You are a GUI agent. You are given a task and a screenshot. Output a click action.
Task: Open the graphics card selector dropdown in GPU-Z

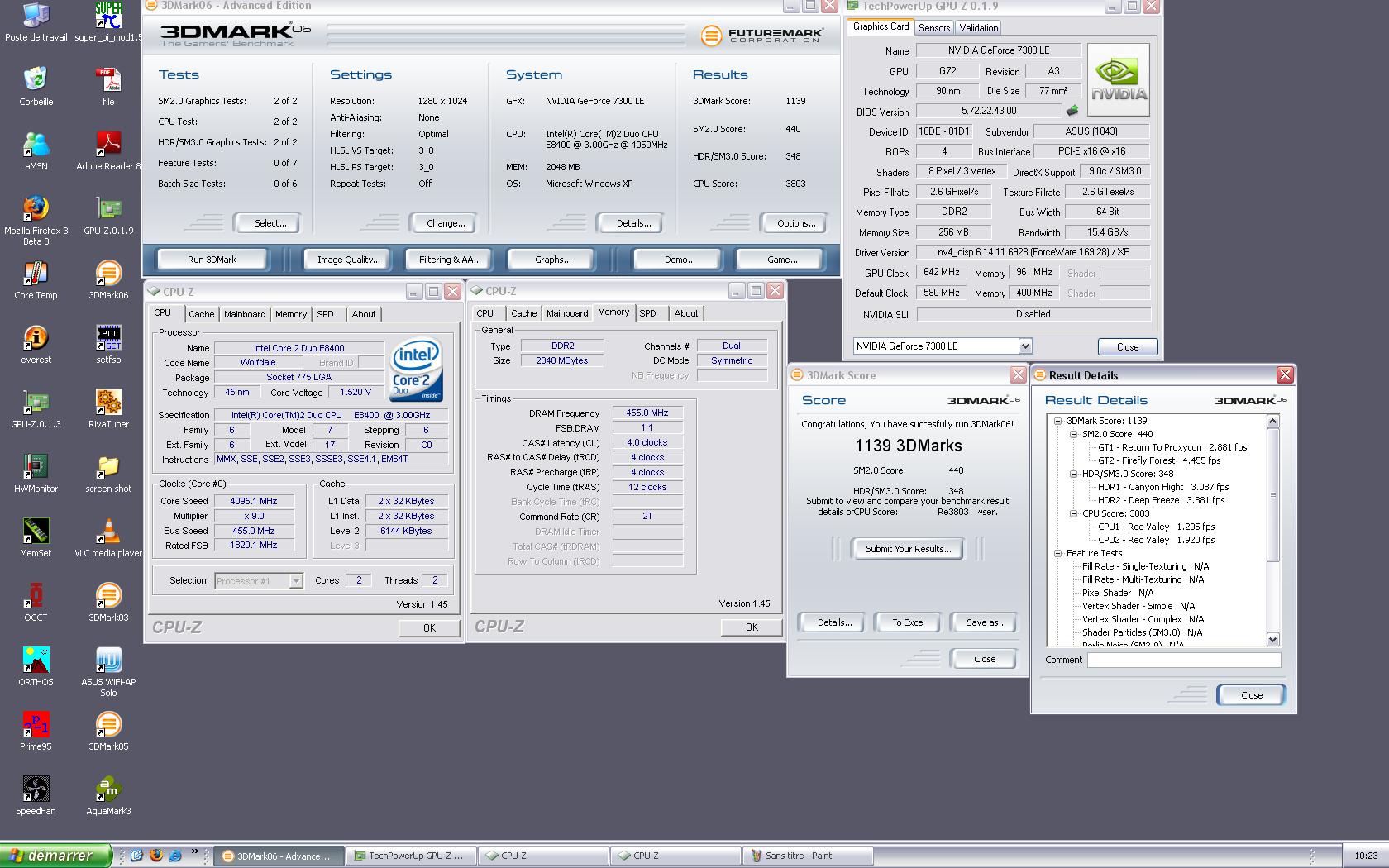(1025, 346)
